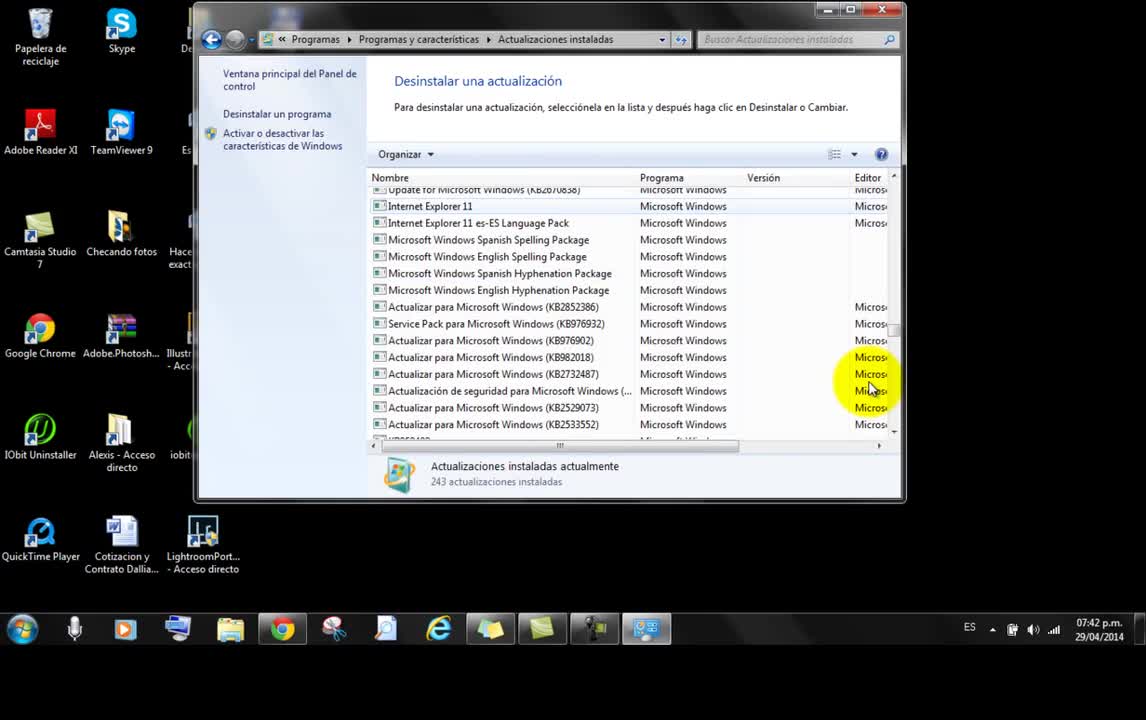This screenshot has width=1146, height=720.
Task: Select the update KB2852386 row
Action: click(x=629, y=307)
